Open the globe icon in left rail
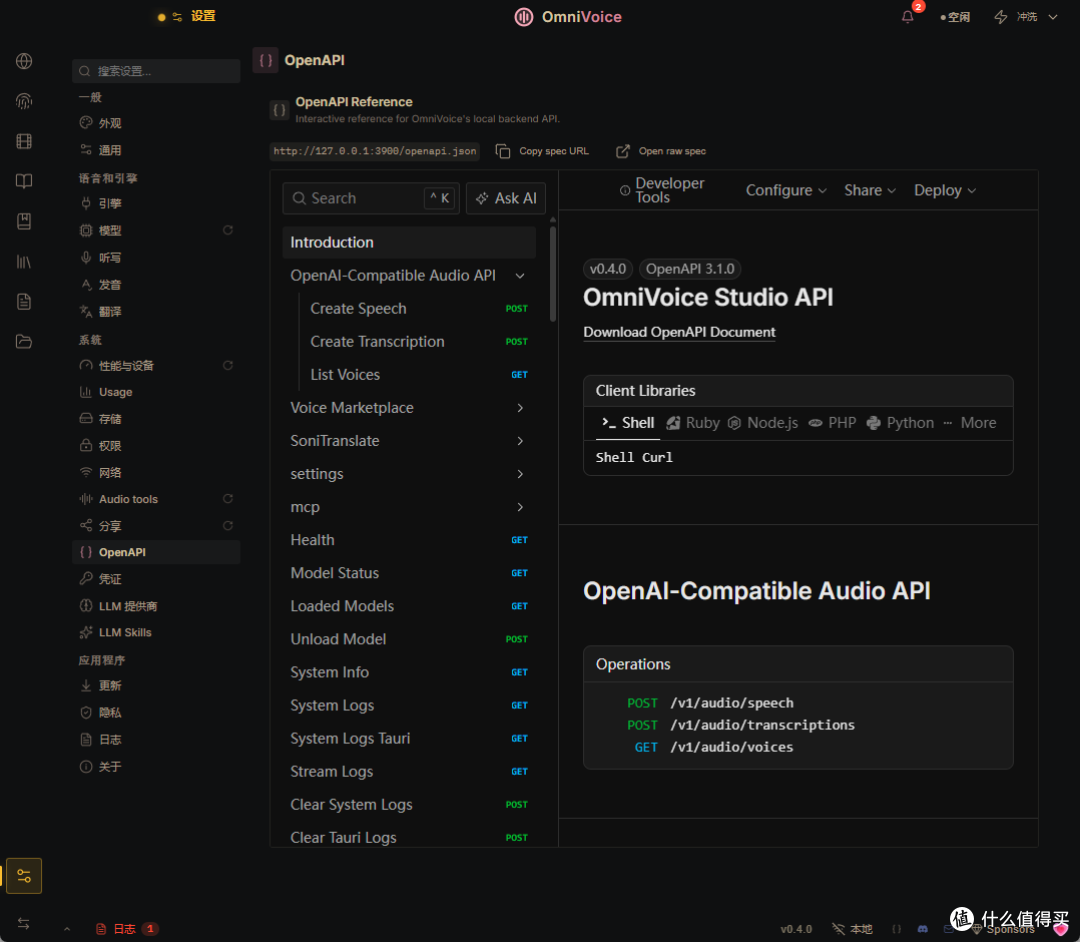Viewport: 1080px width, 942px height. click(x=24, y=61)
